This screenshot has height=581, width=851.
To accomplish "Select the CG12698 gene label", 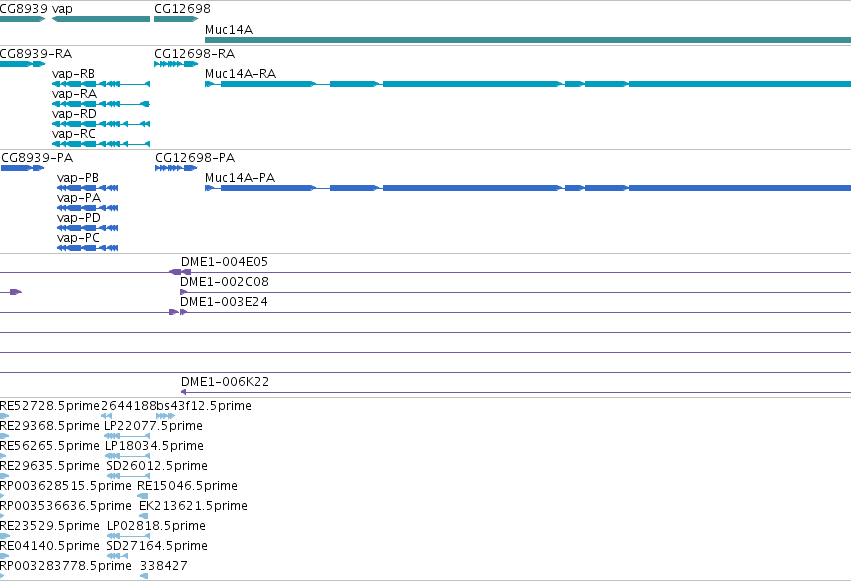I will pyautogui.click(x=182, y=9).
